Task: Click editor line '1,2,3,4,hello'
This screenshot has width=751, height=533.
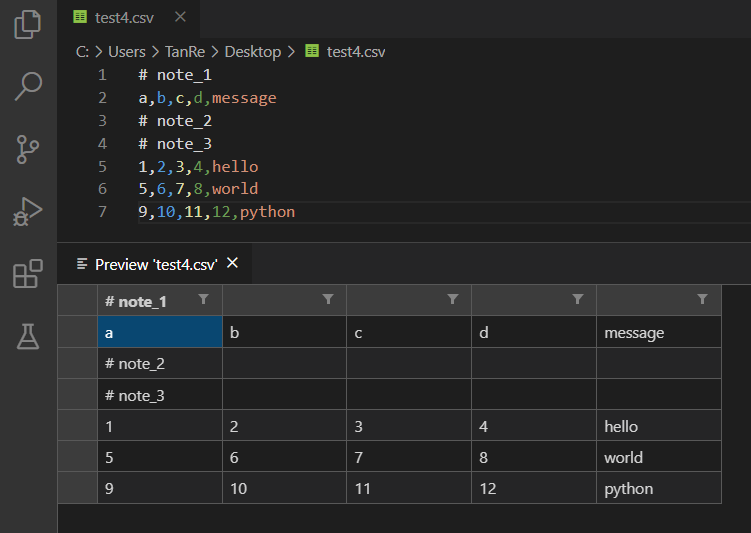Action: tap(198, 167)
